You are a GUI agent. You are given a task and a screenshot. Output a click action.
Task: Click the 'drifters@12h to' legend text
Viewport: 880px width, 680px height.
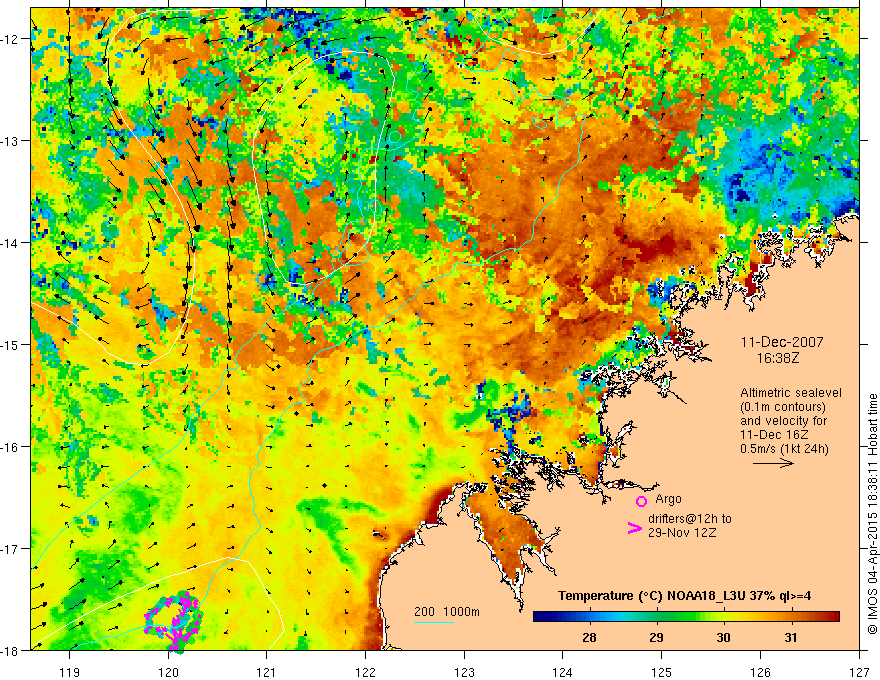[690, 519]
